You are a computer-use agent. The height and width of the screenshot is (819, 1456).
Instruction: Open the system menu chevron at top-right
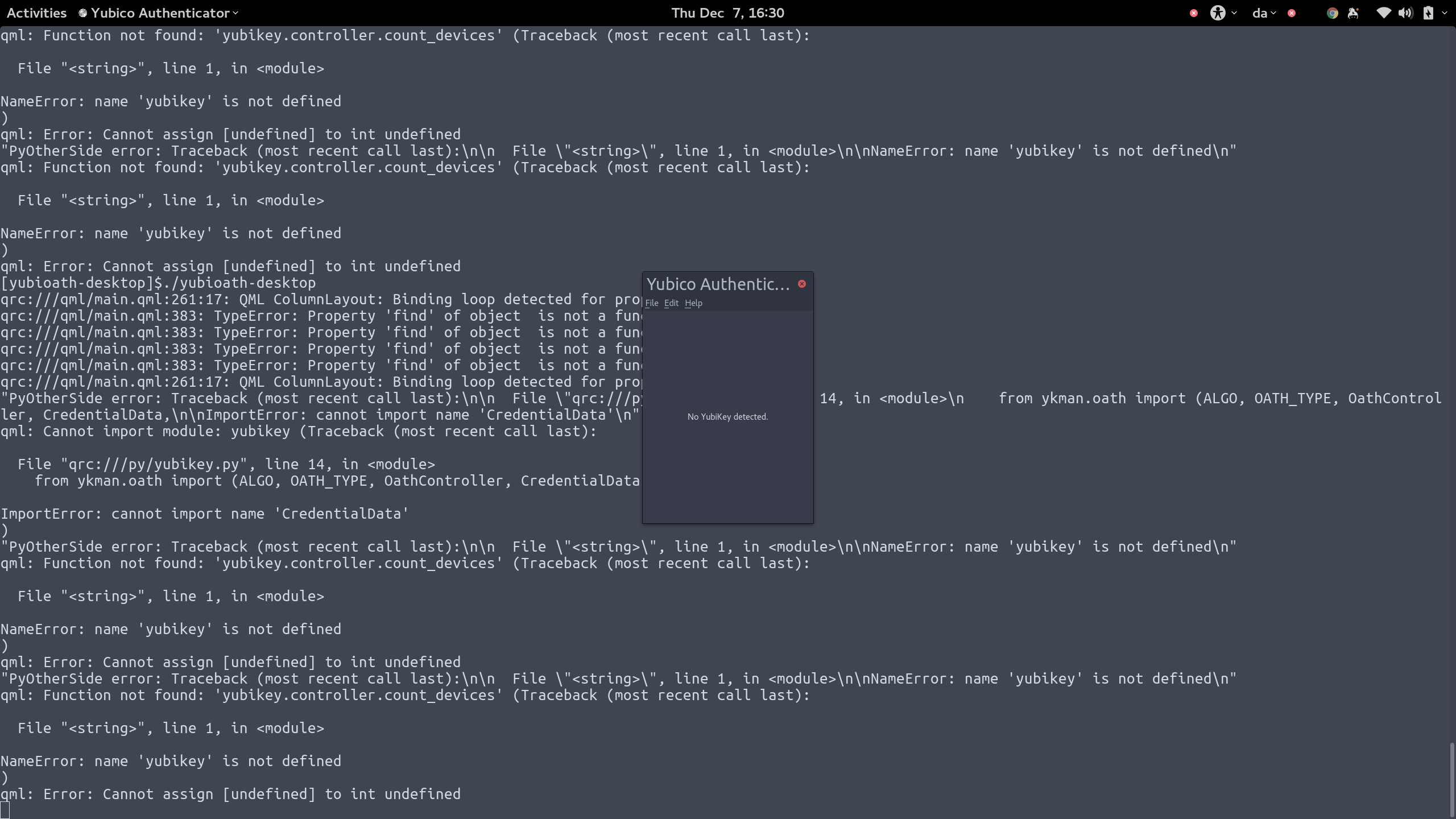coord(1445,13)
